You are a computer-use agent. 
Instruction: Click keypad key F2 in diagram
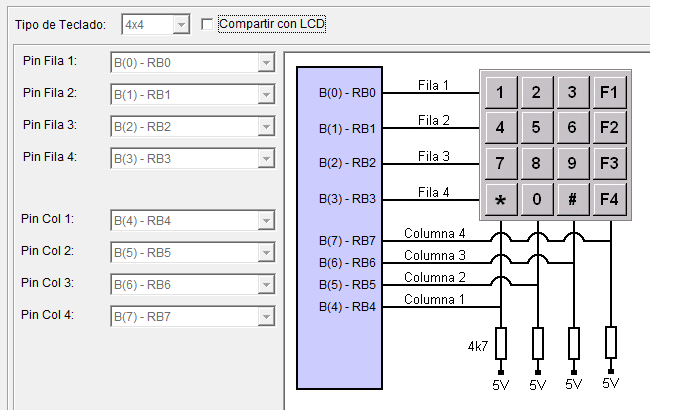(x=610, y=128)
